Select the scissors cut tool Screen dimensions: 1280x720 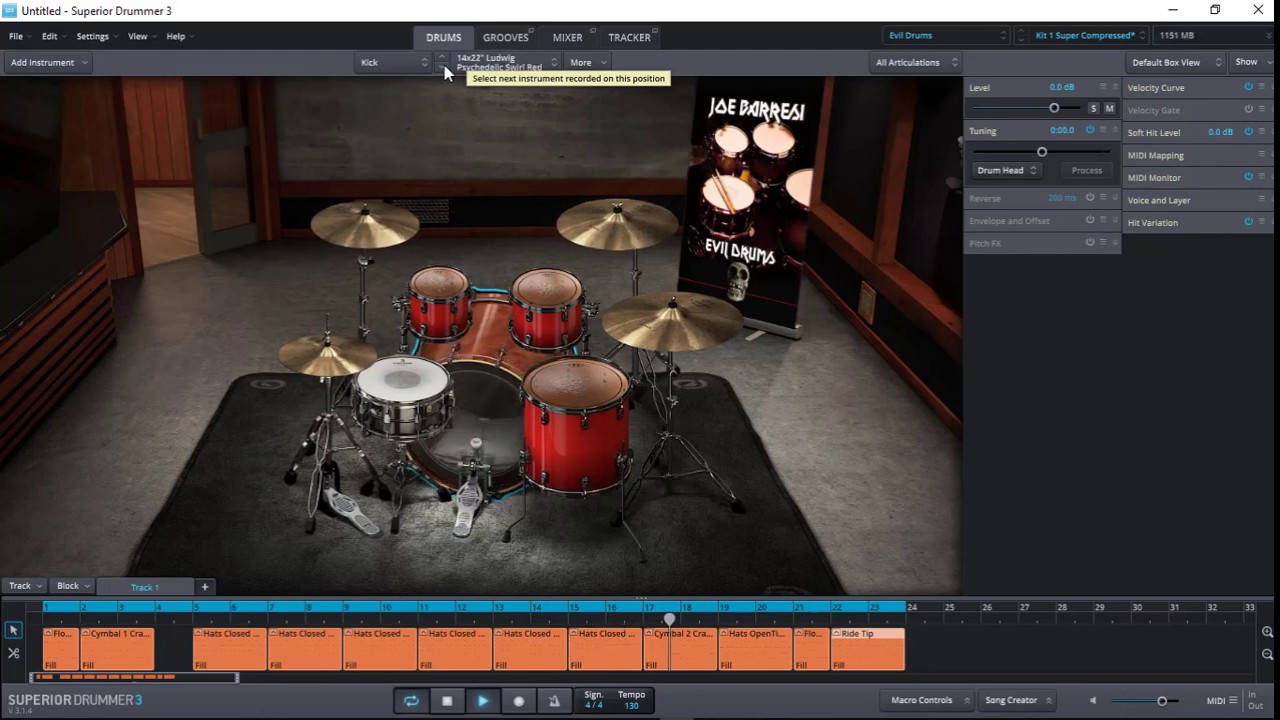(x=13, y=653)
